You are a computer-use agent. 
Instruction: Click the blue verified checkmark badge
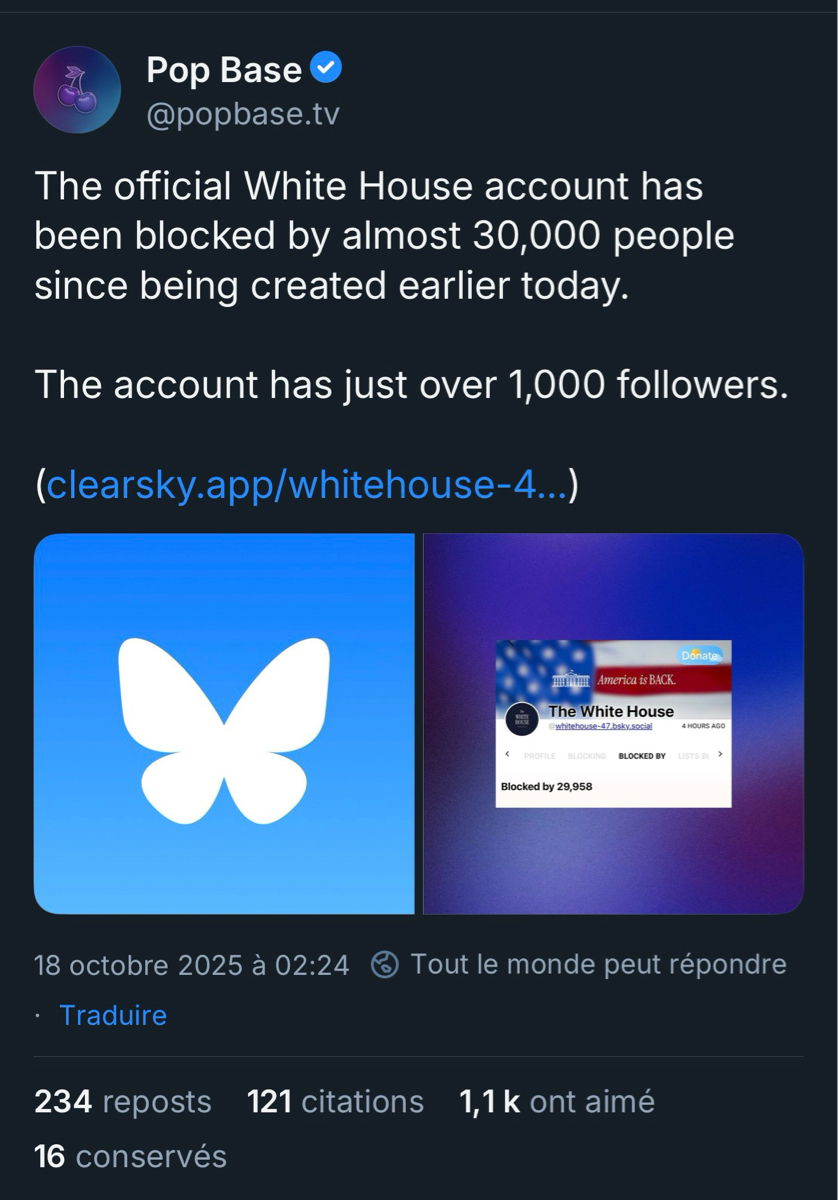pyautogui.click(x=327, y=68)
